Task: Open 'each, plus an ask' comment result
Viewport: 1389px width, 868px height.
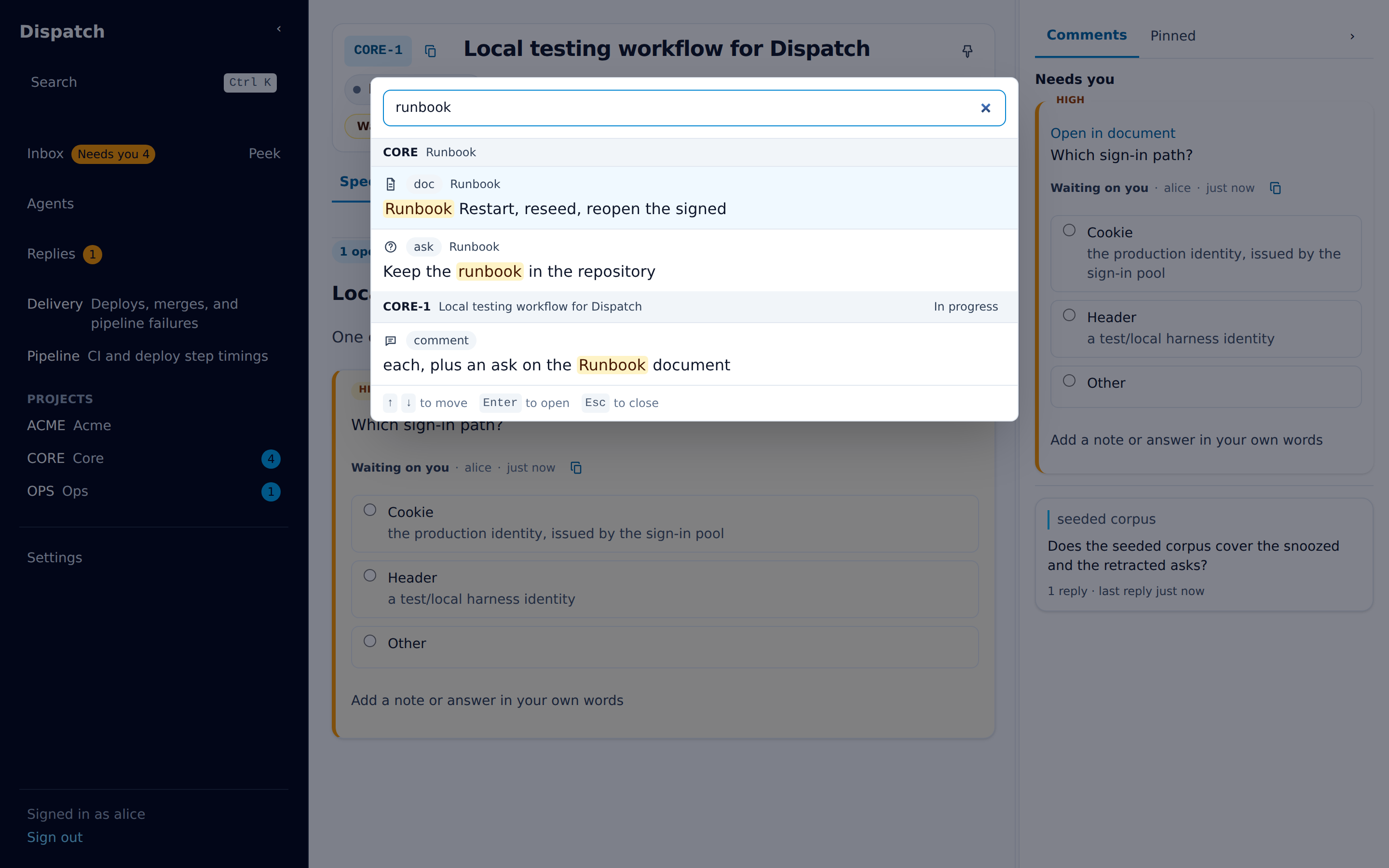Action: 694,353
